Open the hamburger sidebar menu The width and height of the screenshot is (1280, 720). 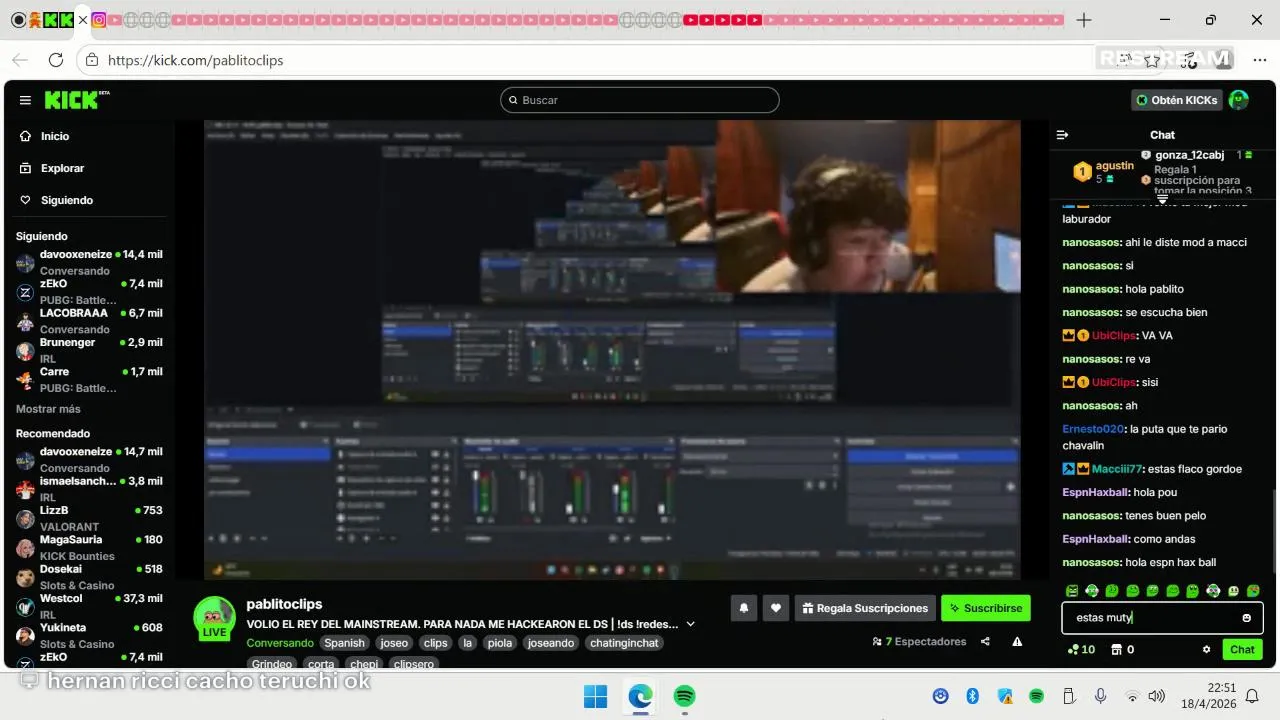tap(25, 100)
